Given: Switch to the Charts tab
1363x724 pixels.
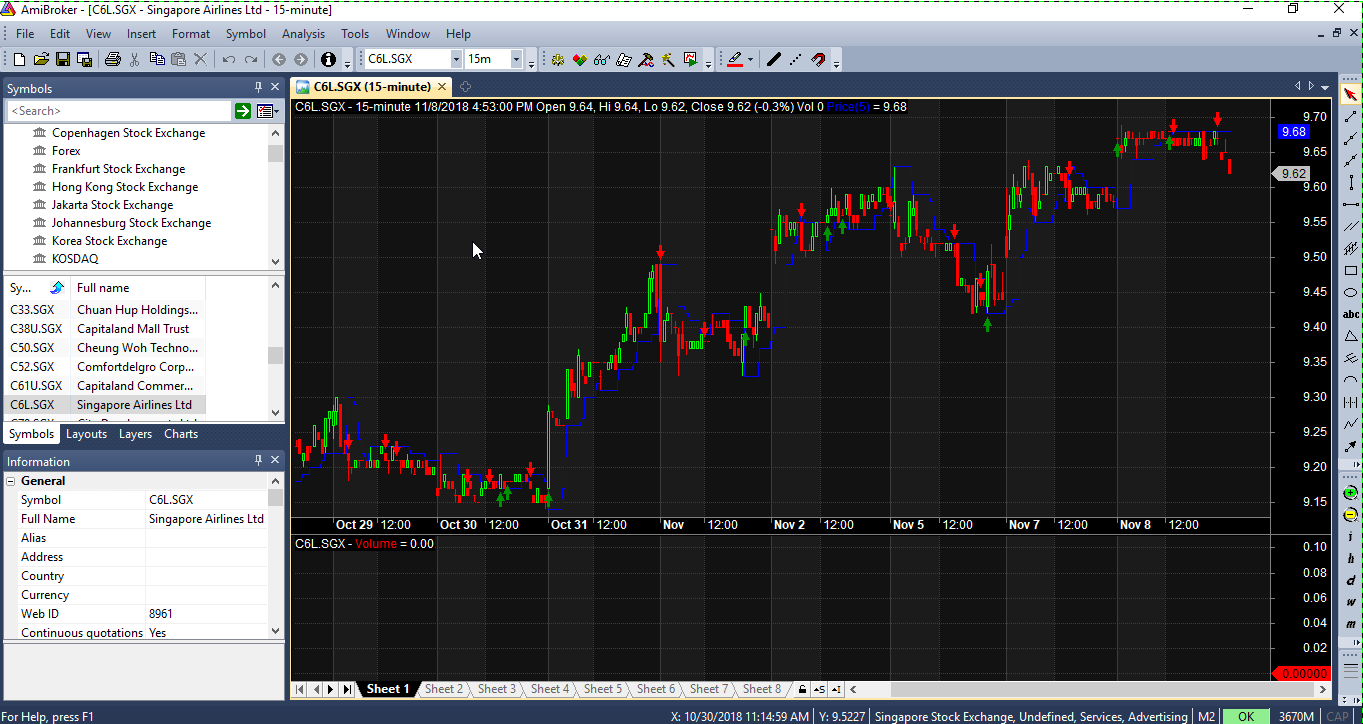Looking at the screenshot, I should (181, 434).
